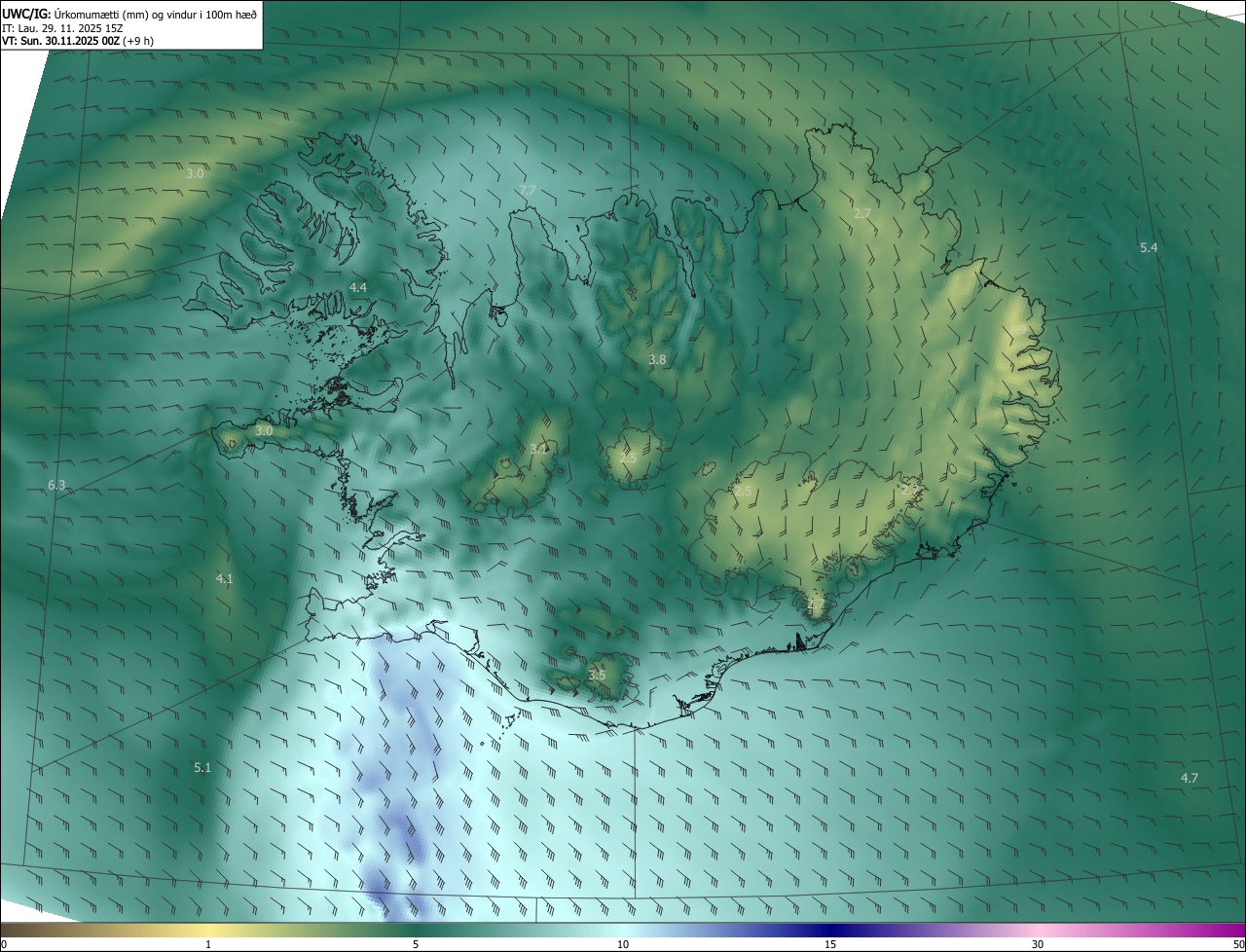Click the 4.7 value label on the map
The height and width of the screenshot is (952, 1246).
click(x=1189, y=778)
